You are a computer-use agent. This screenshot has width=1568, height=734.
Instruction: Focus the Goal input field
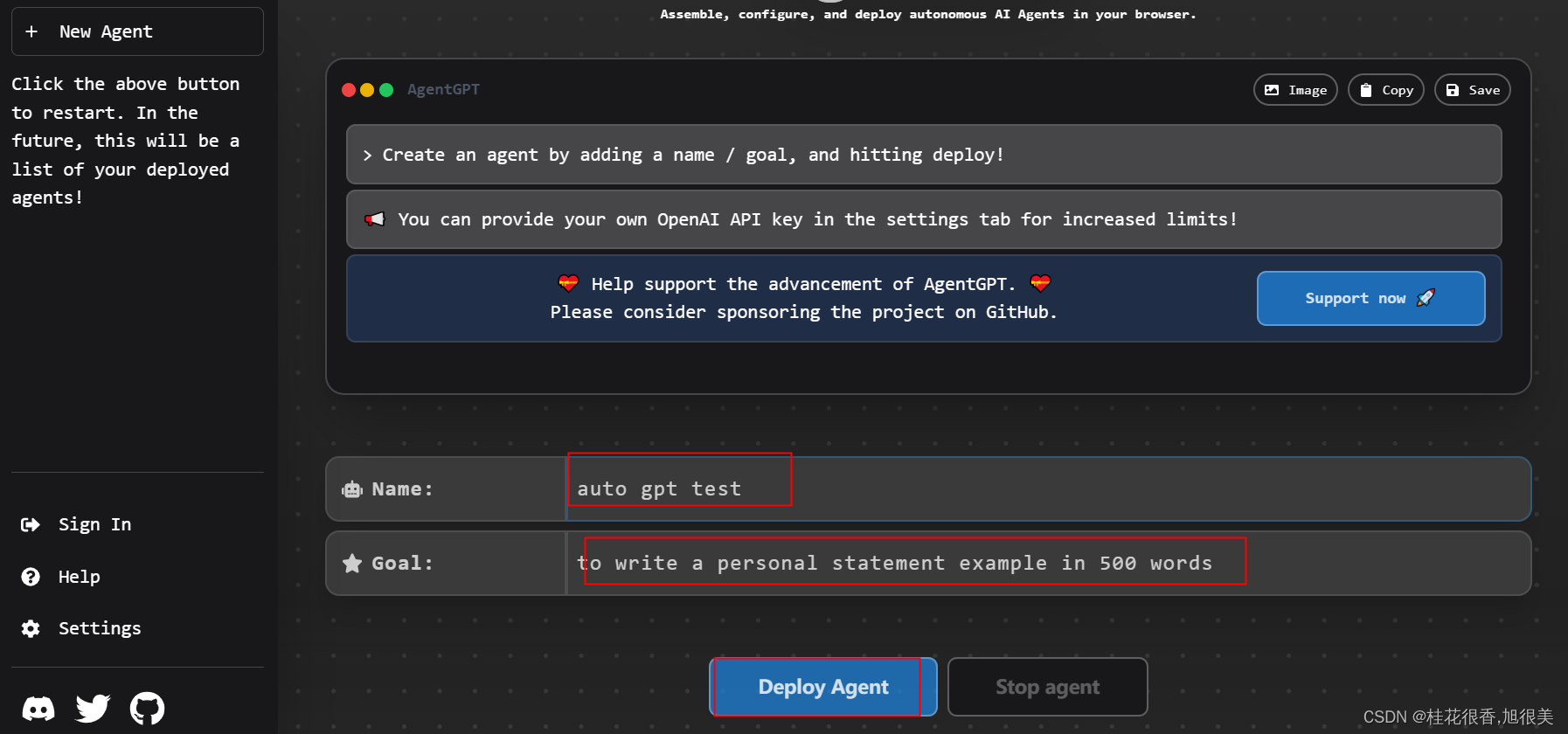point(1049,564)
